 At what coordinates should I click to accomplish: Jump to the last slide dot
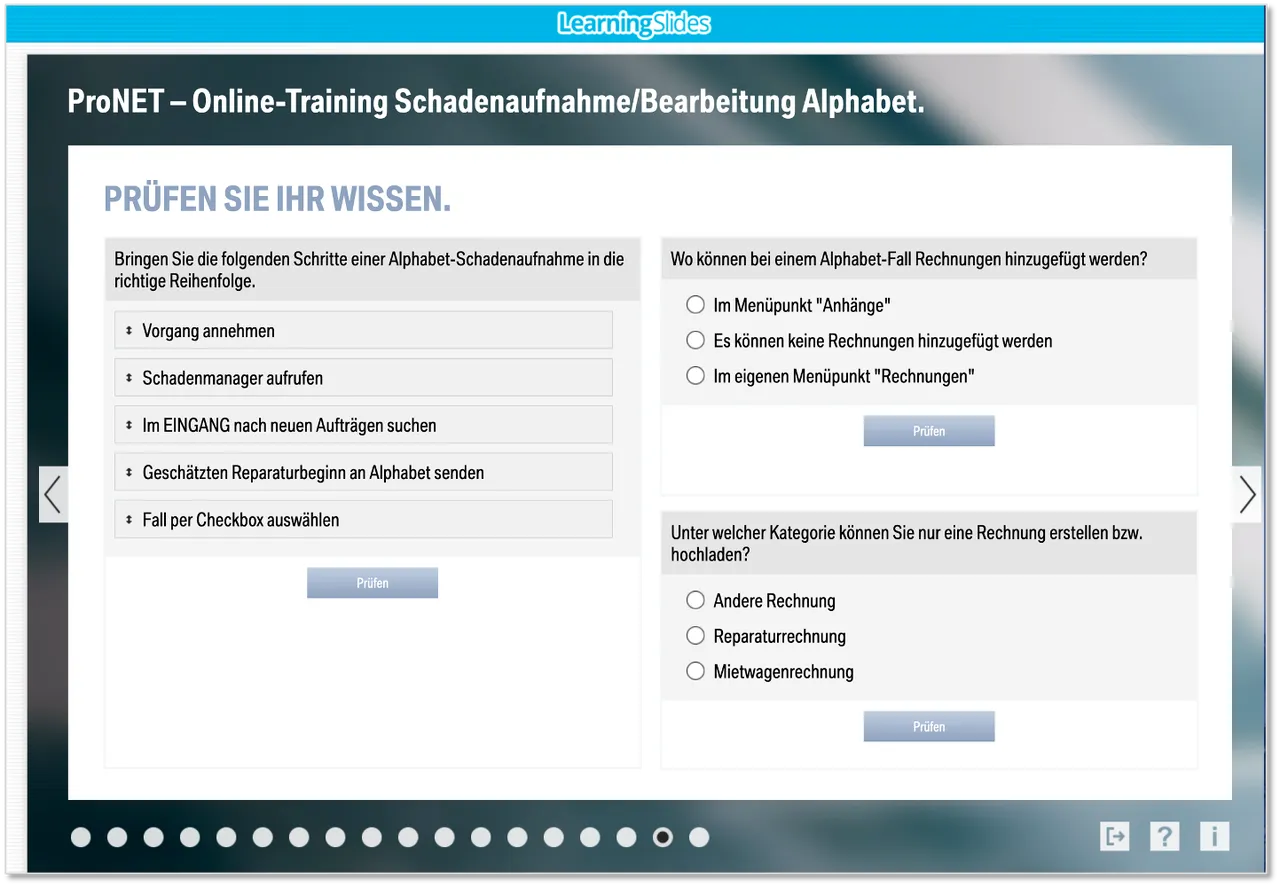[699, 837]
